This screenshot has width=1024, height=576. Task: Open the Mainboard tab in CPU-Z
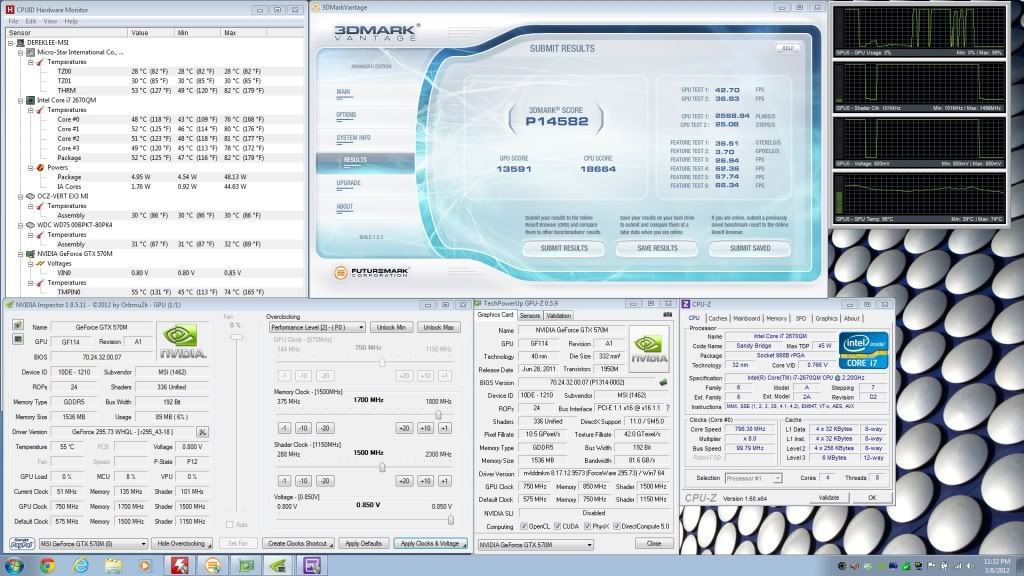(x=746, y=319)
